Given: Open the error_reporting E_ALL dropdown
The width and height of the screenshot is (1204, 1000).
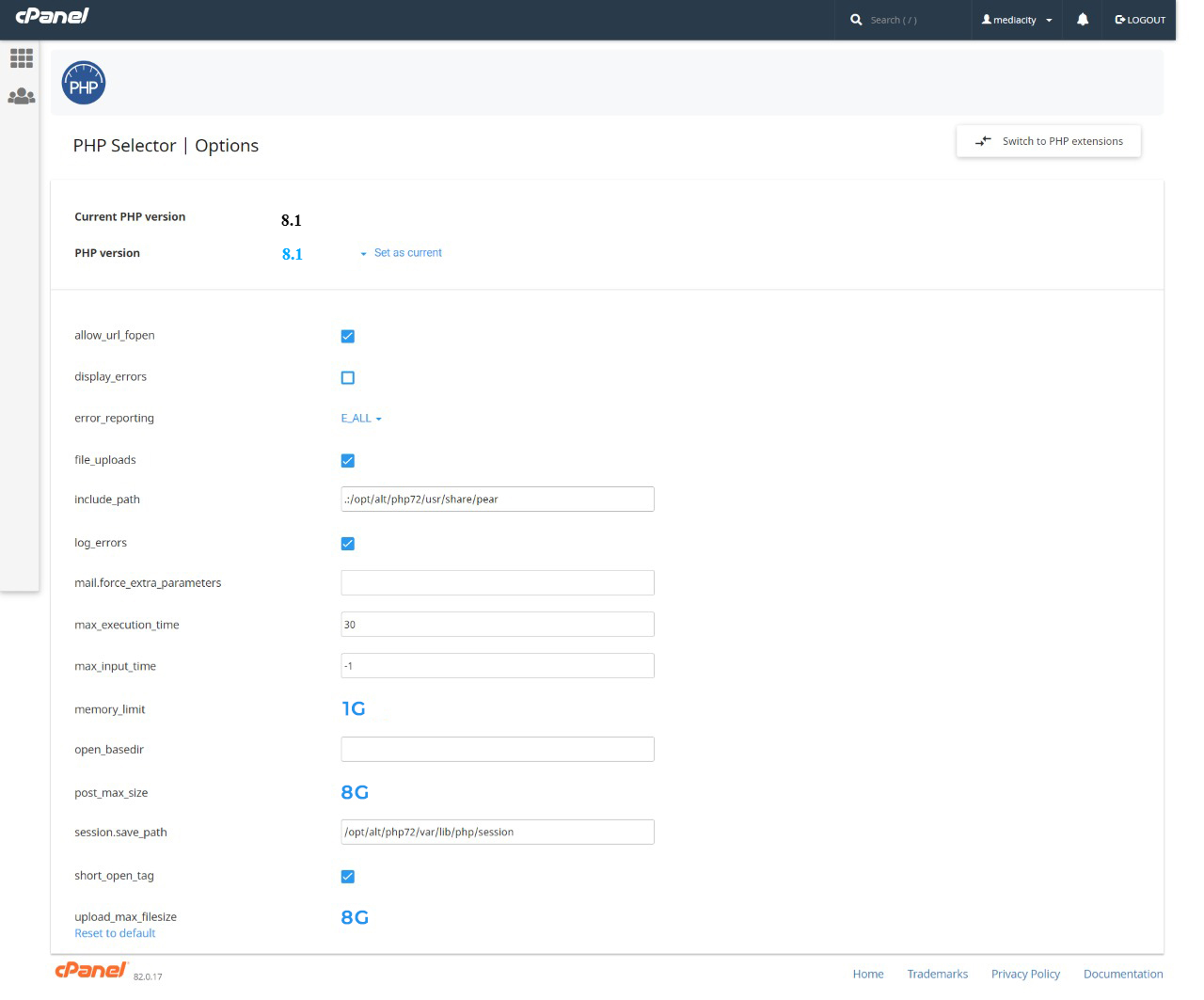Looking at the screenshot, I should click(x=361, y=419).
